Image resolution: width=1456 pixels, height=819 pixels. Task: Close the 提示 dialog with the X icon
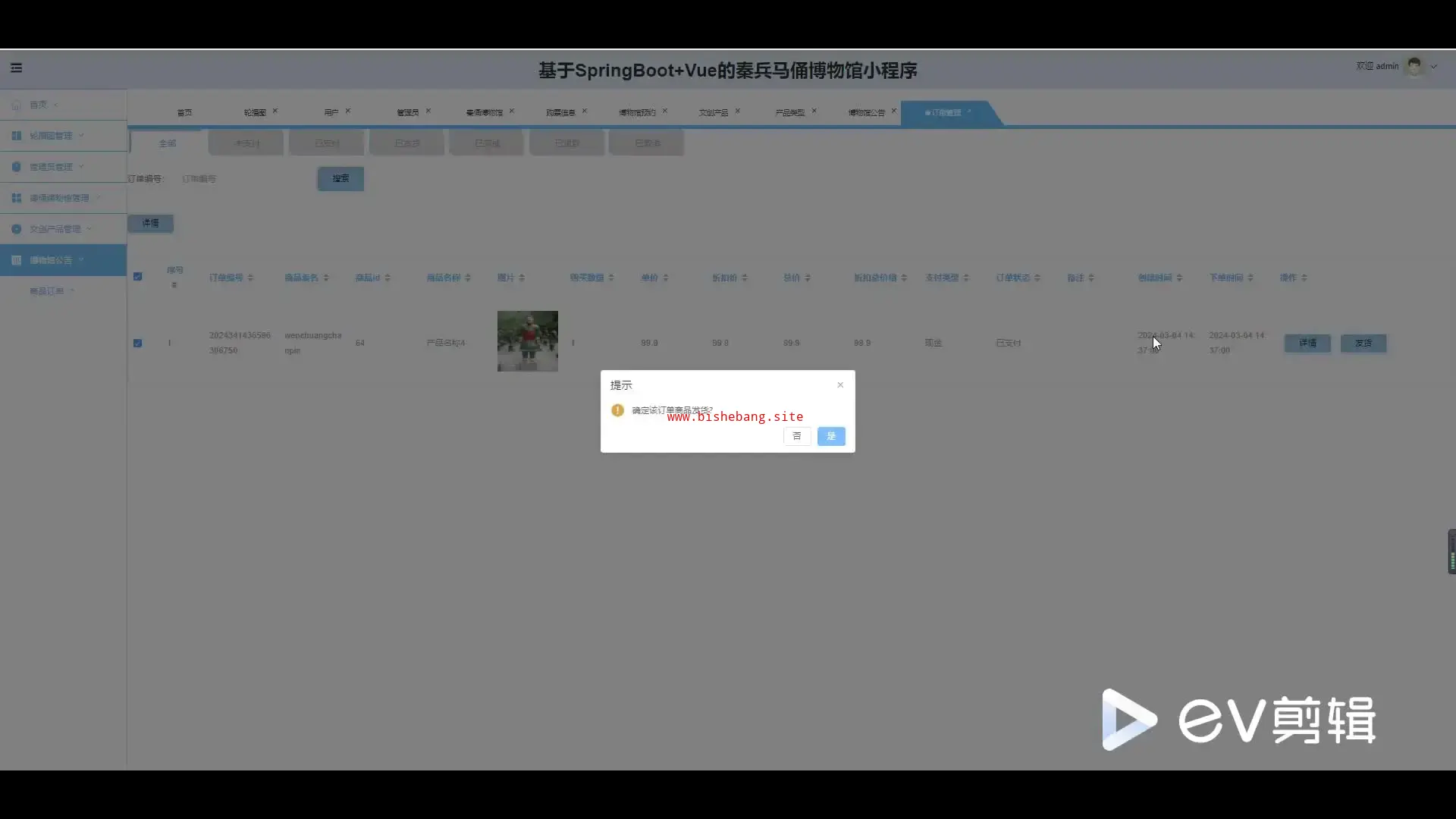coord(840,385)
